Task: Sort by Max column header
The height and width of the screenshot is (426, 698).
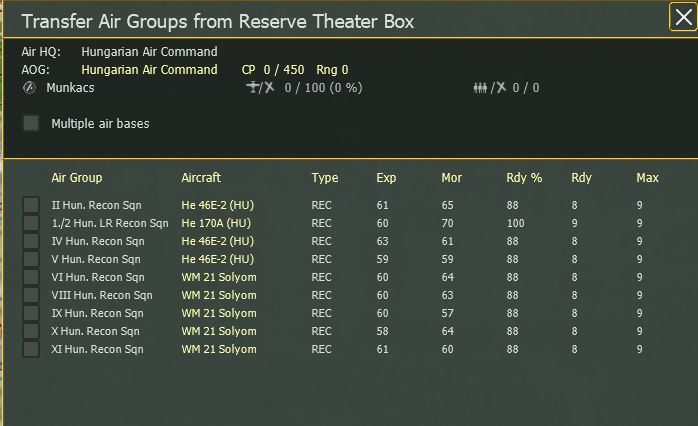Action: click(647, 178)
